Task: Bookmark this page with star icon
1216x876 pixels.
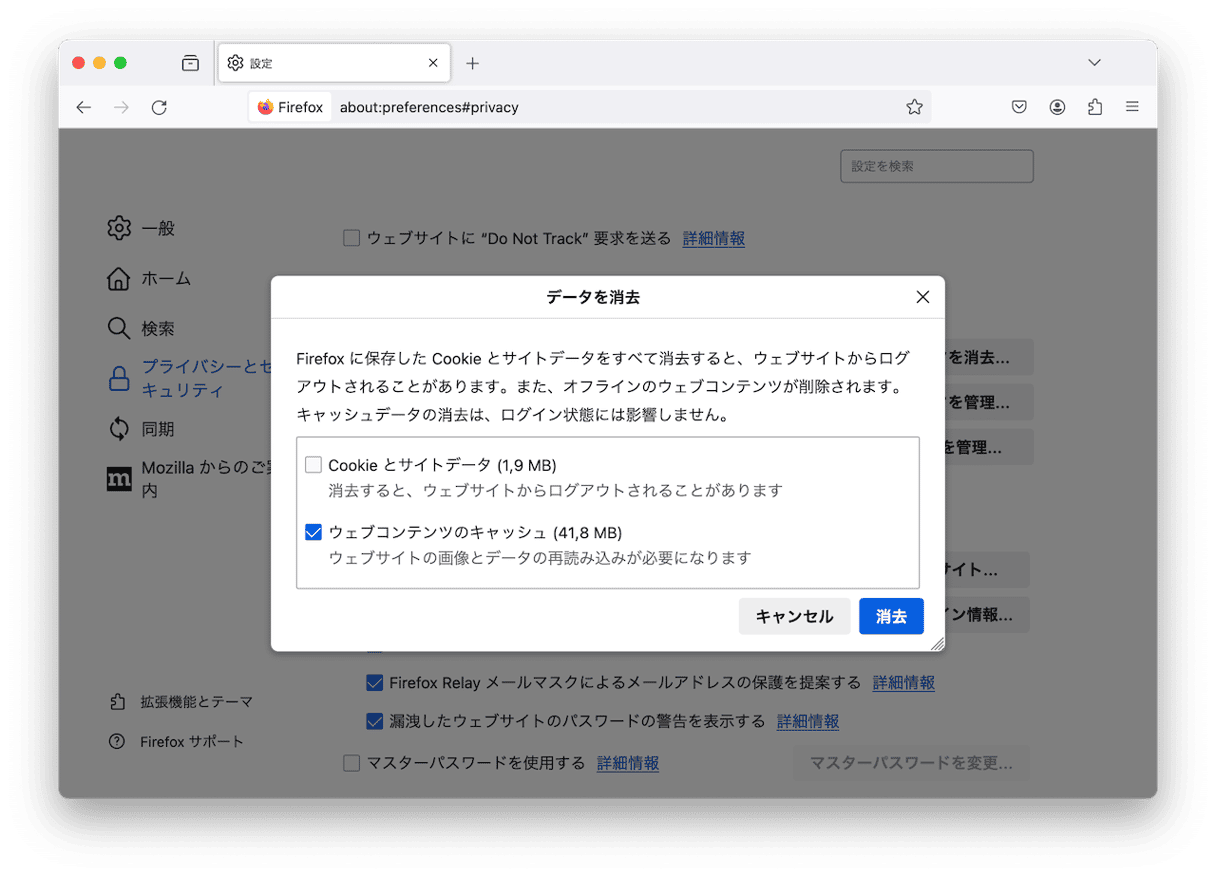Action: click(914, 107)
